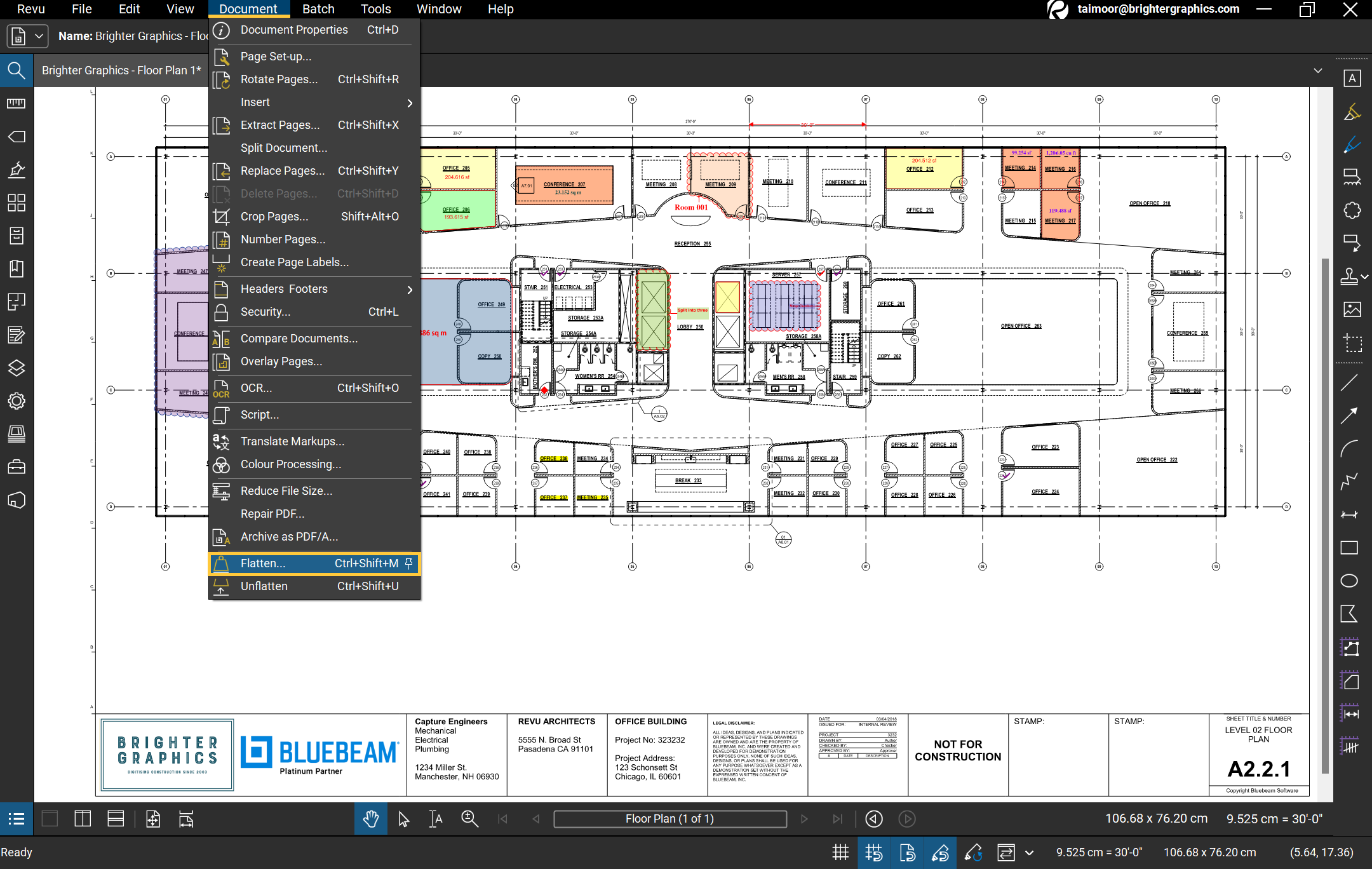The height and width of the screenshot is (869, 1372).
Task: Click Unflatten menu entry
Action: pos(314,586)
